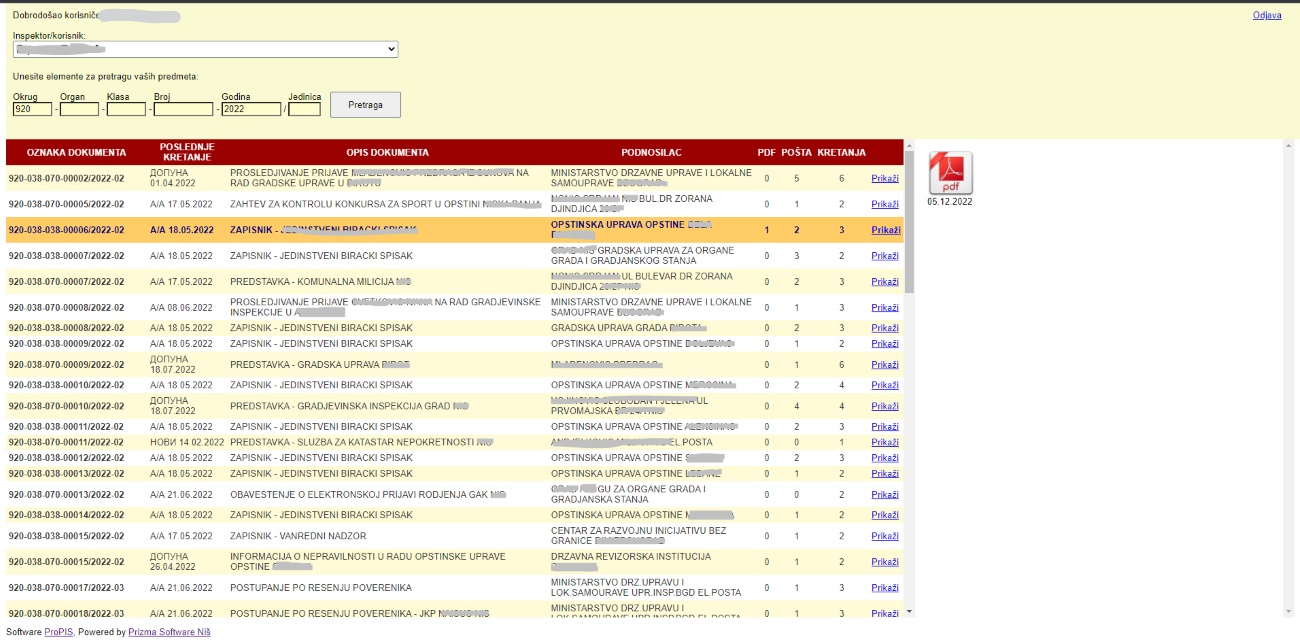Click description PREDSTAVKA - KOMUNALNA MILICIJA
The width and height of the screenshot is (1300, 640).
pos(321,282)
